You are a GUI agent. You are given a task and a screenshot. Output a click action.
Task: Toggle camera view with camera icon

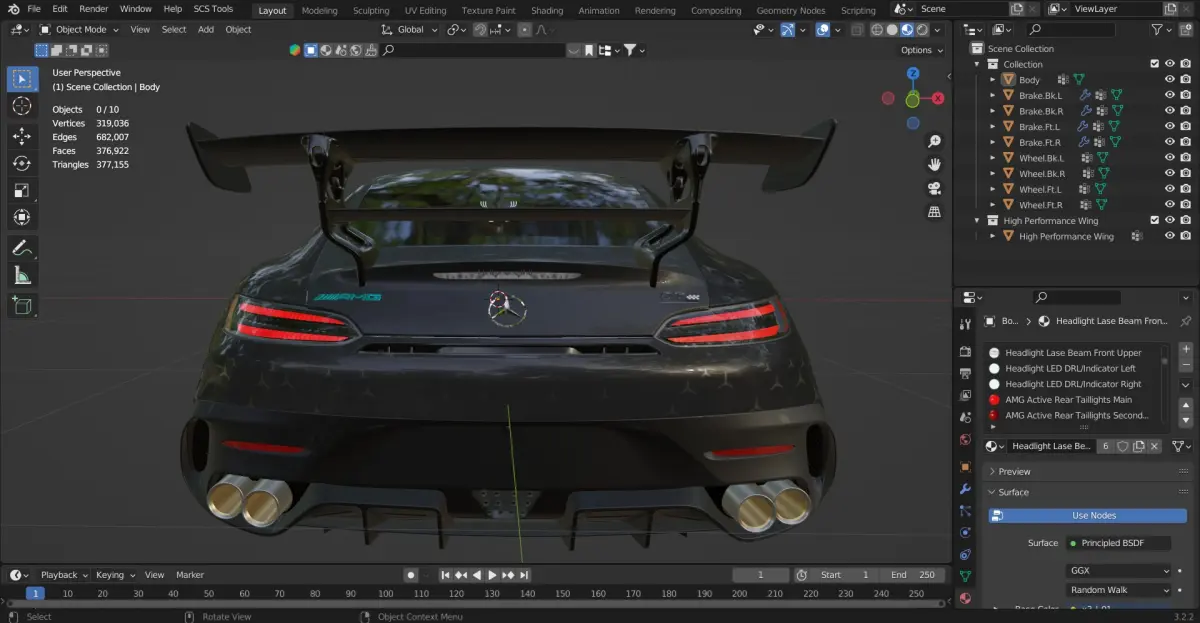934,188
